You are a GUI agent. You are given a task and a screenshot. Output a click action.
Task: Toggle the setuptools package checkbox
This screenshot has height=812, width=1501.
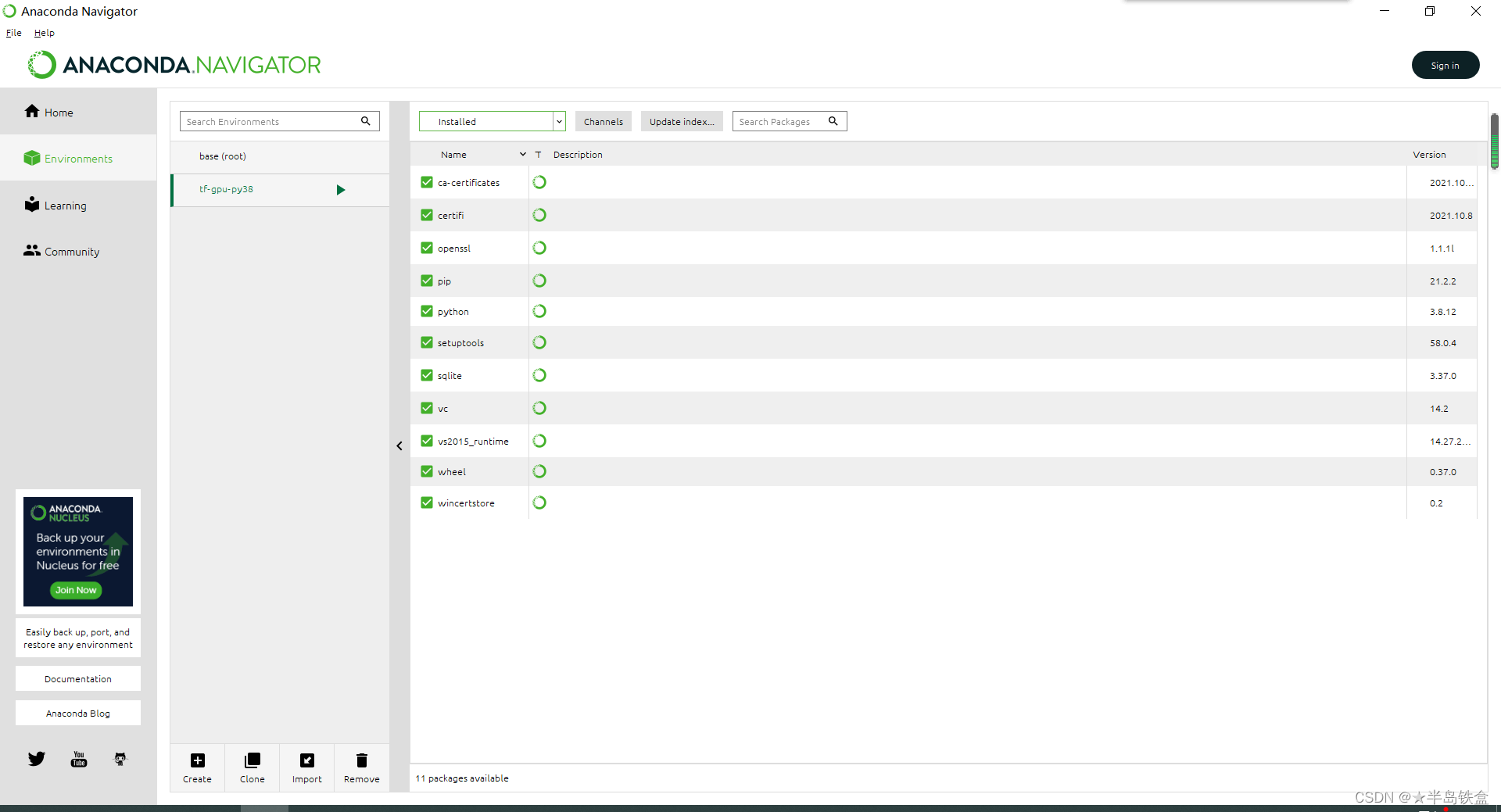point(427,342)
